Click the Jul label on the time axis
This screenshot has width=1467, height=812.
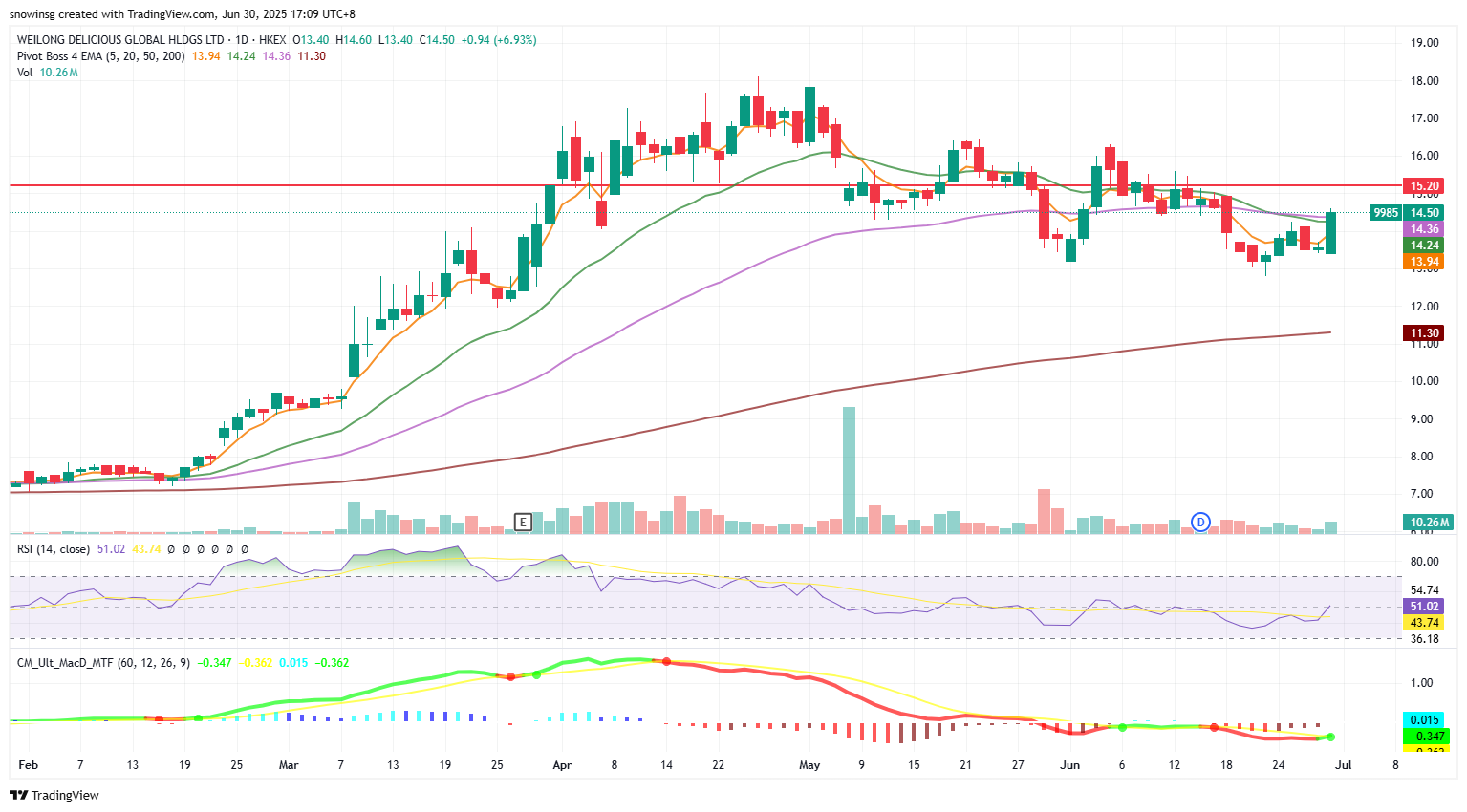[1343, 765]
